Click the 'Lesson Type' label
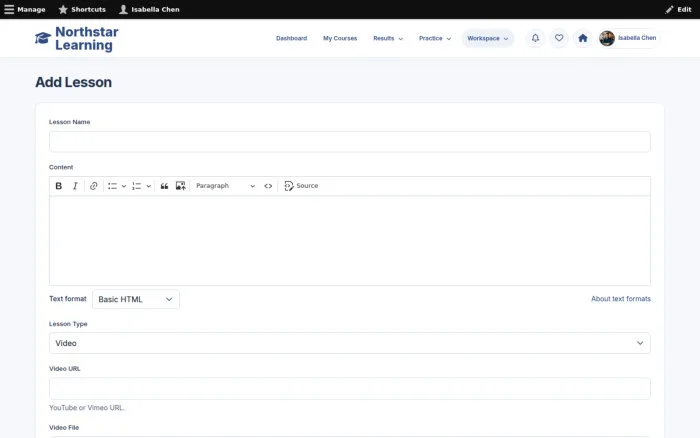Screen dimensions: 700x438 tap(68, 324)
